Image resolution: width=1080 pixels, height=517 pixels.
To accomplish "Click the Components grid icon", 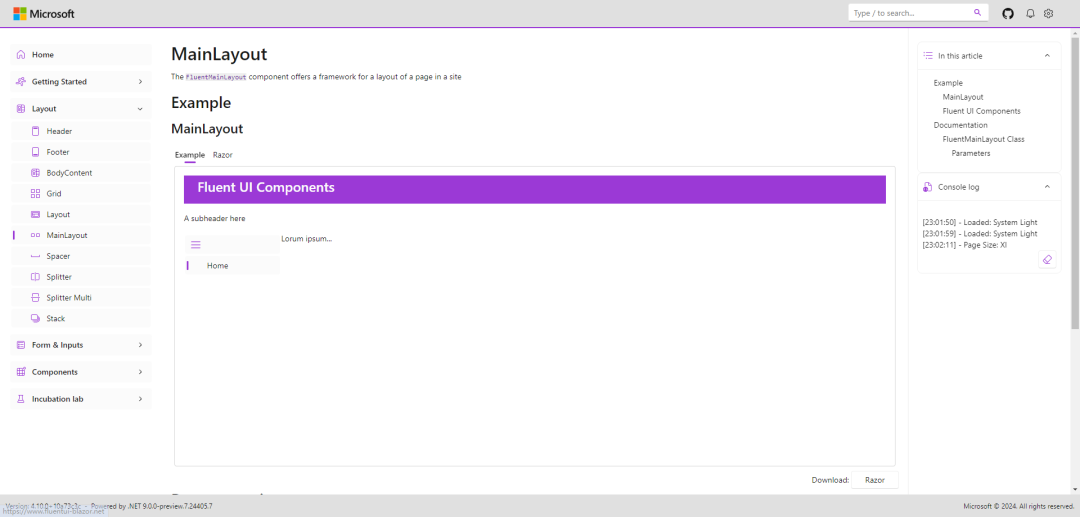I will pos(21,372).
